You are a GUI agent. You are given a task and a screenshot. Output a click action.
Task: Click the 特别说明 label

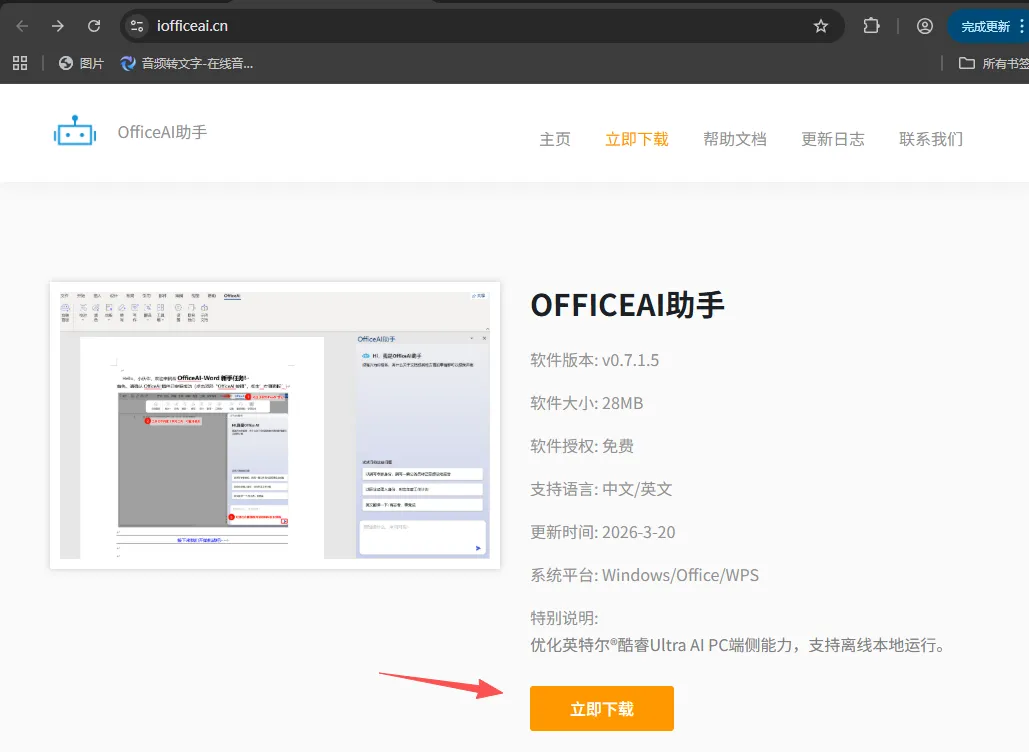coord(564,618)
